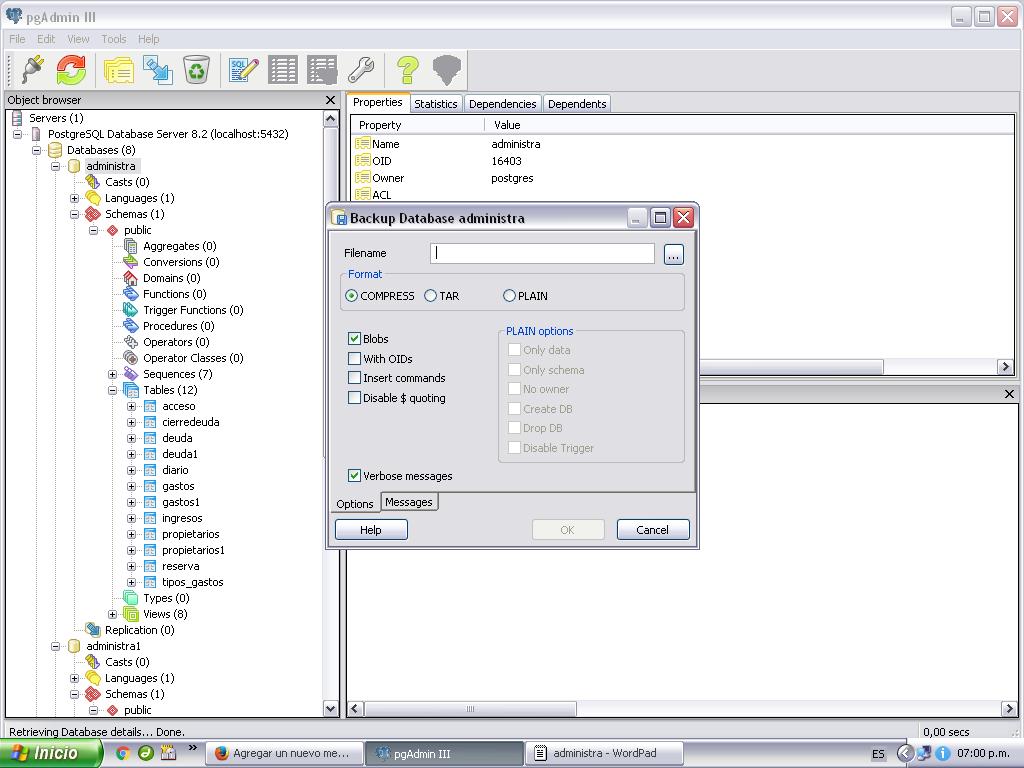Viewport: 1024px width, 768px height.
Task: Expand the ingresos table node
Action: (131, 519)
